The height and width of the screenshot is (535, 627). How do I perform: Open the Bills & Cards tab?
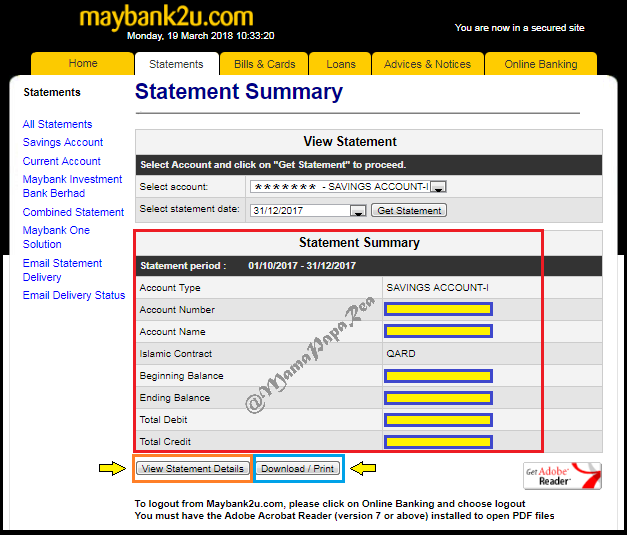264,64
